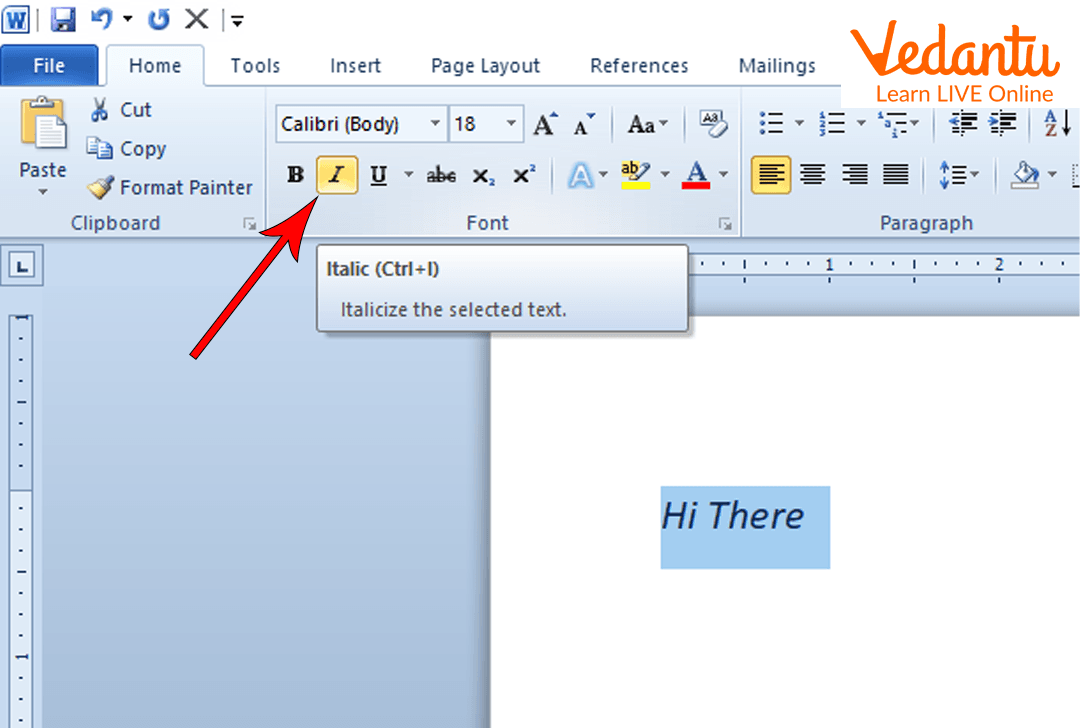Toggle the Italic button off
The image size is (1080, 728).
coord(337,176)
